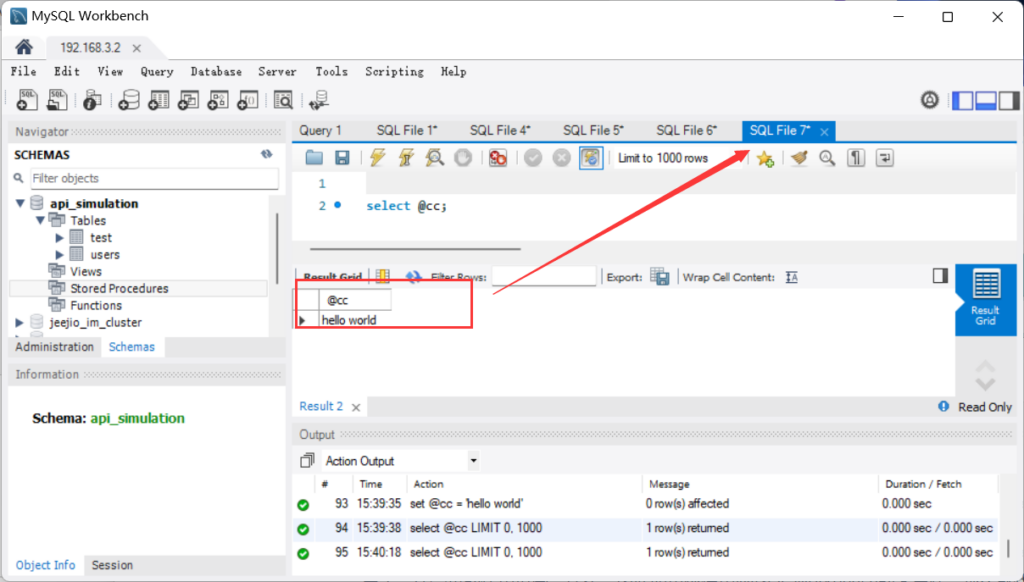1024x582 pixels.
Task: Toggle the result side panel
Action: (x=940, y=276)
